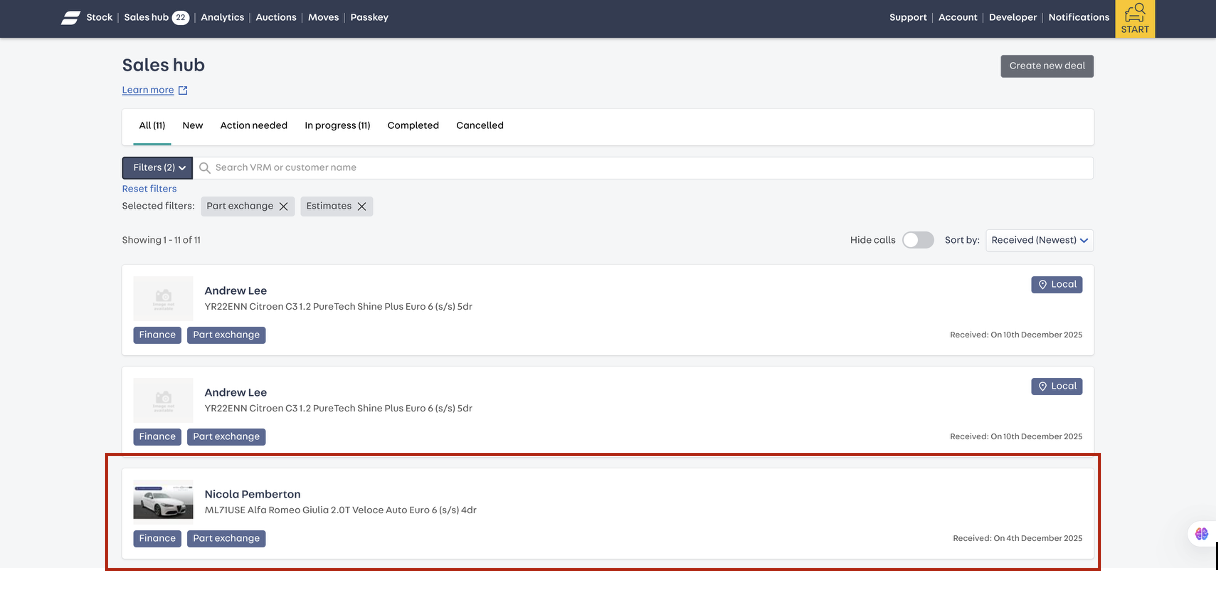The image size is (1220, 590).
Task: Open Sort by Received (Newest) dropdown
Action: pyautogui.click(x=1040, y=240)
